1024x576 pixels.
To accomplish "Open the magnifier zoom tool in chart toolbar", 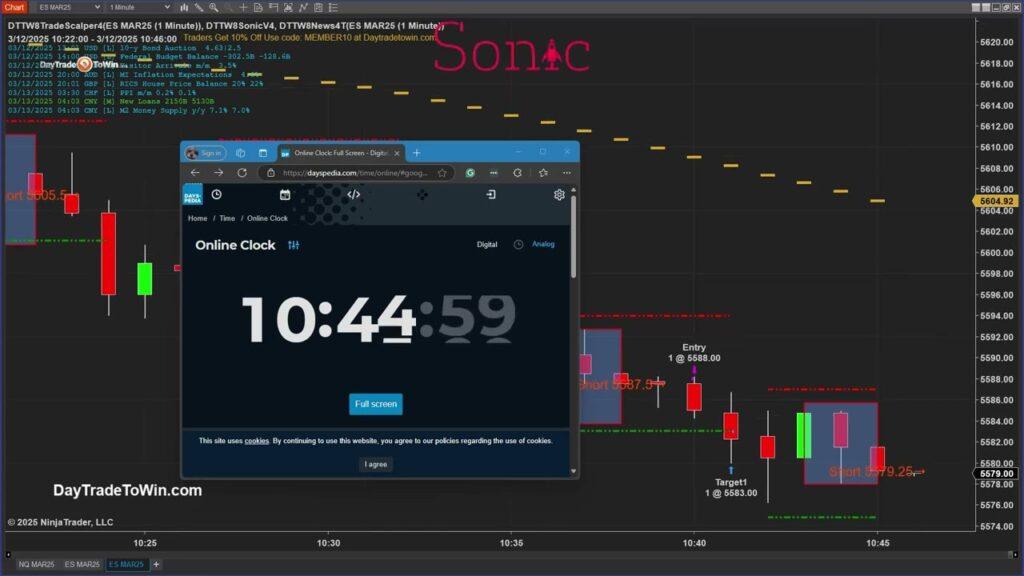I will coord(214,8).
